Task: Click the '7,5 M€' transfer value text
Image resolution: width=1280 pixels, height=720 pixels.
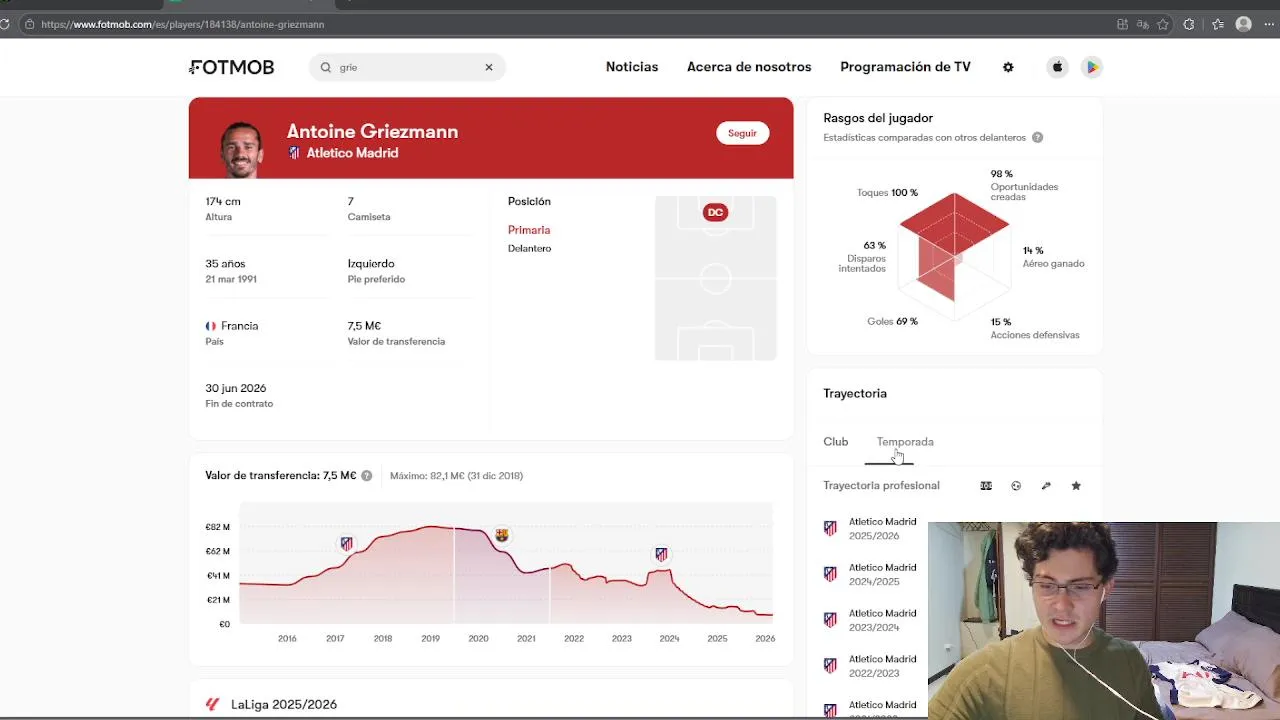Action: tap(364, 326)
